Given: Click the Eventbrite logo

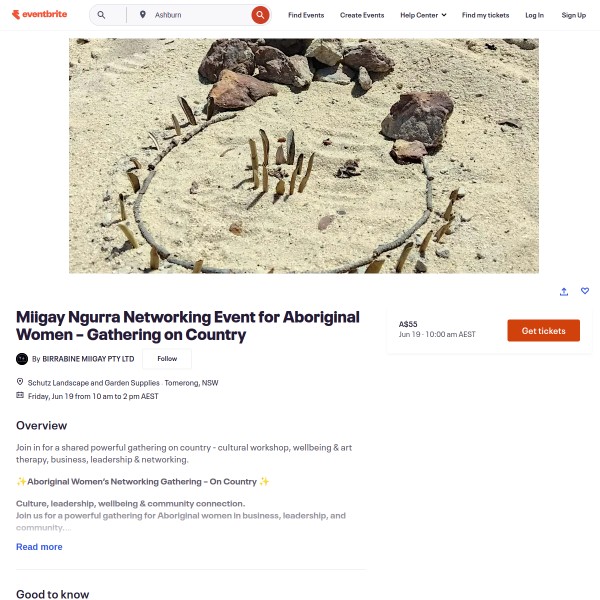Looking at the screenshot, I should tap(39, 15).
